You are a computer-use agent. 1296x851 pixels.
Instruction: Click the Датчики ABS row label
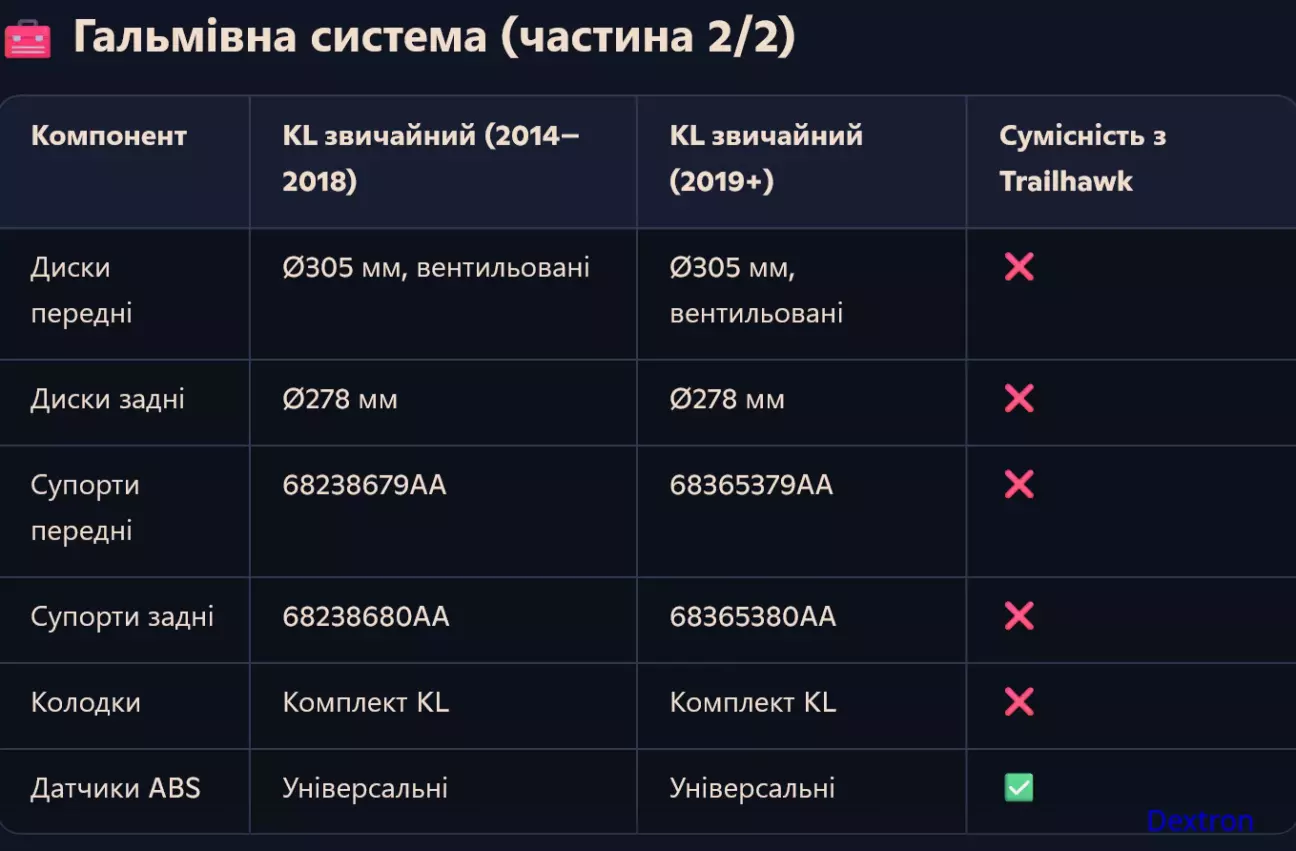[x=116, y=788]
